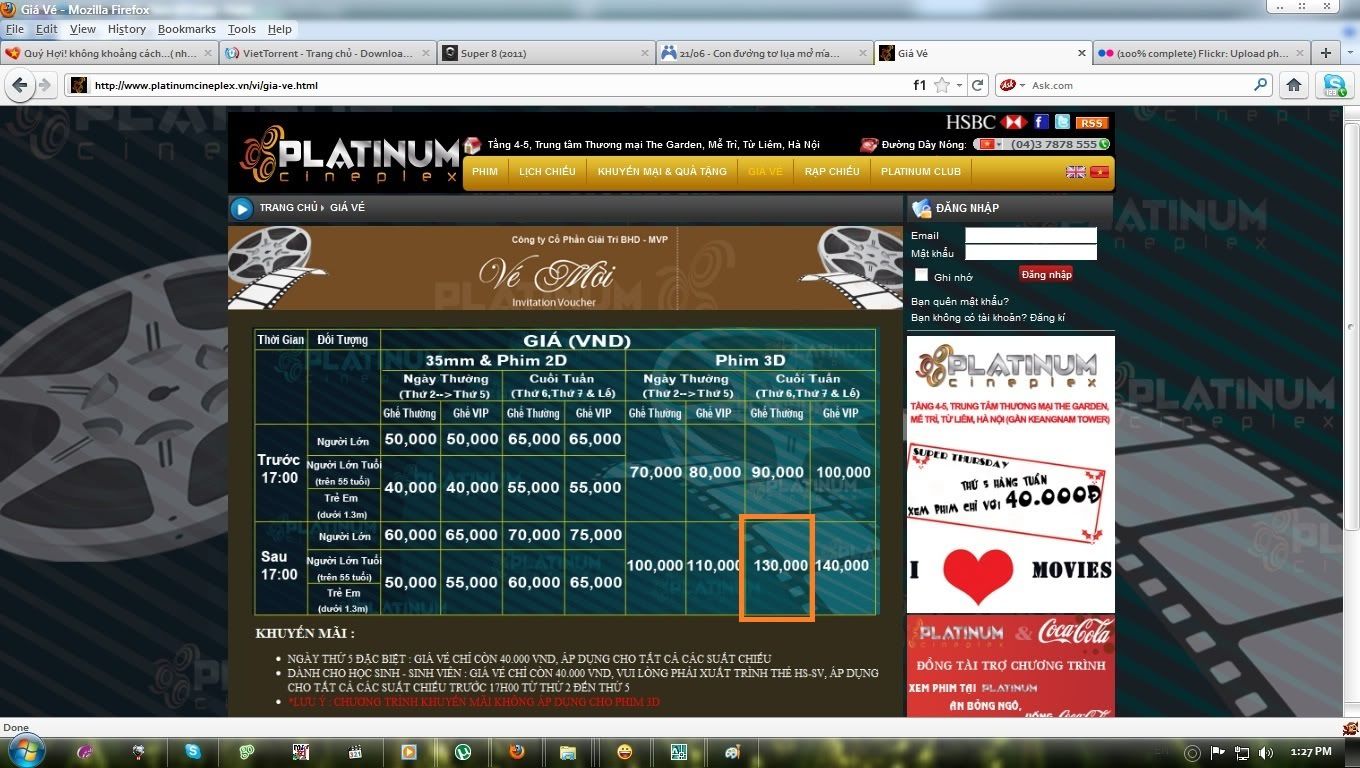The image size is (1360, 768).
Task: Click the Platinum Cineplex logo at top left
Action: click(349, 155)
